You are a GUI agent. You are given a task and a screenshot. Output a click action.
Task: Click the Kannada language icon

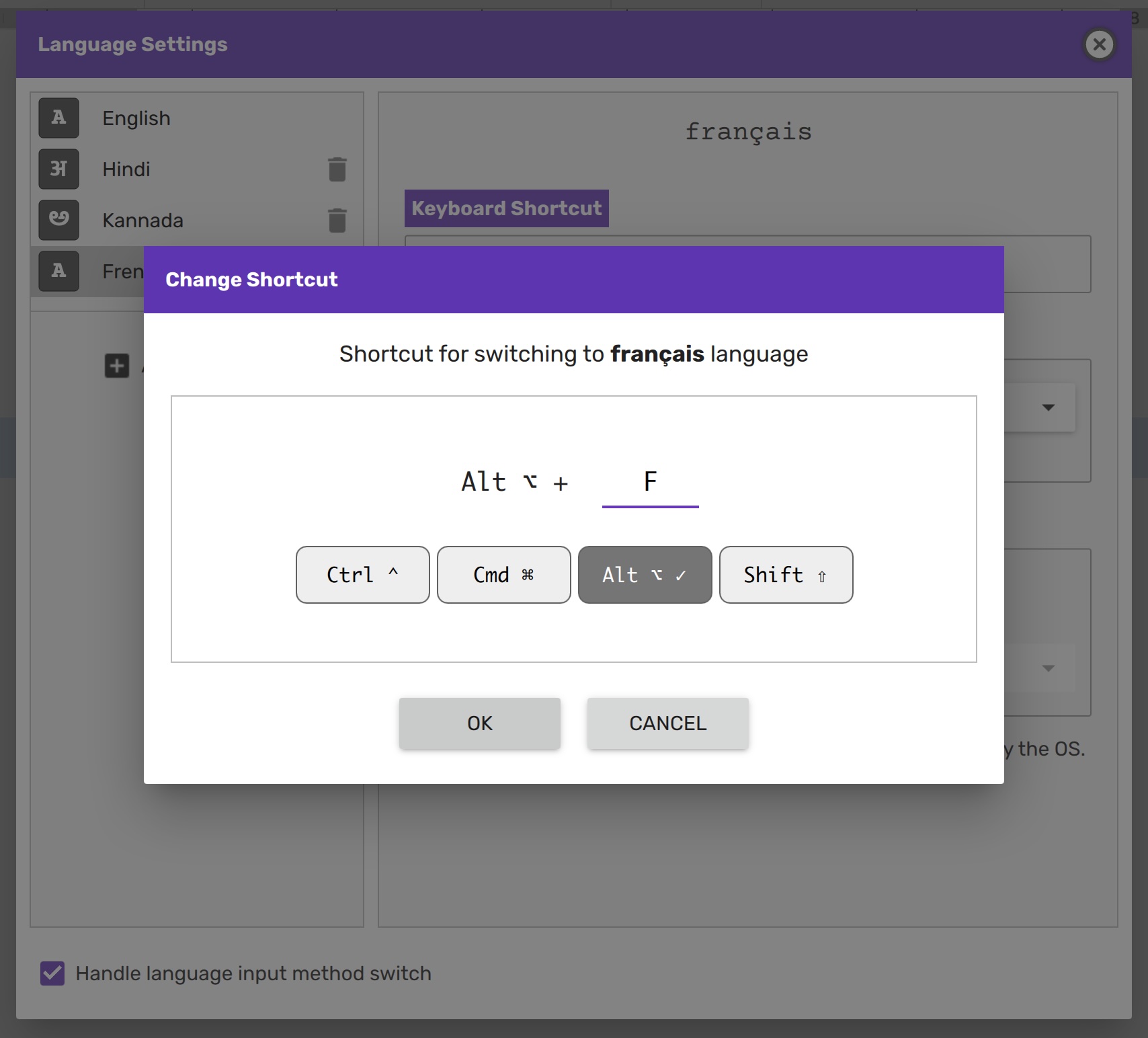58,221
